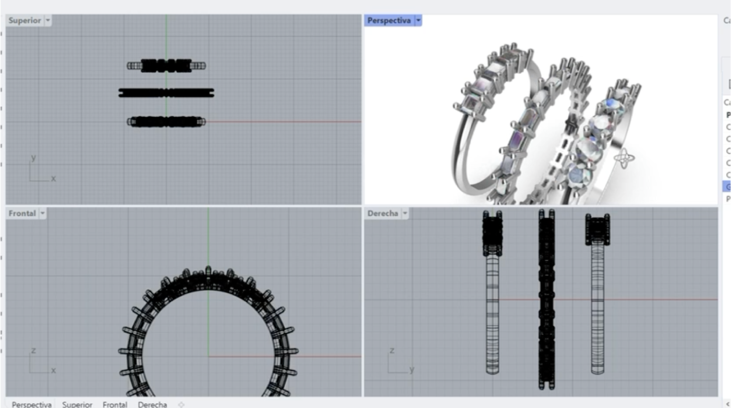Click the Perspectiva viewport title label

tap(389, 21)
